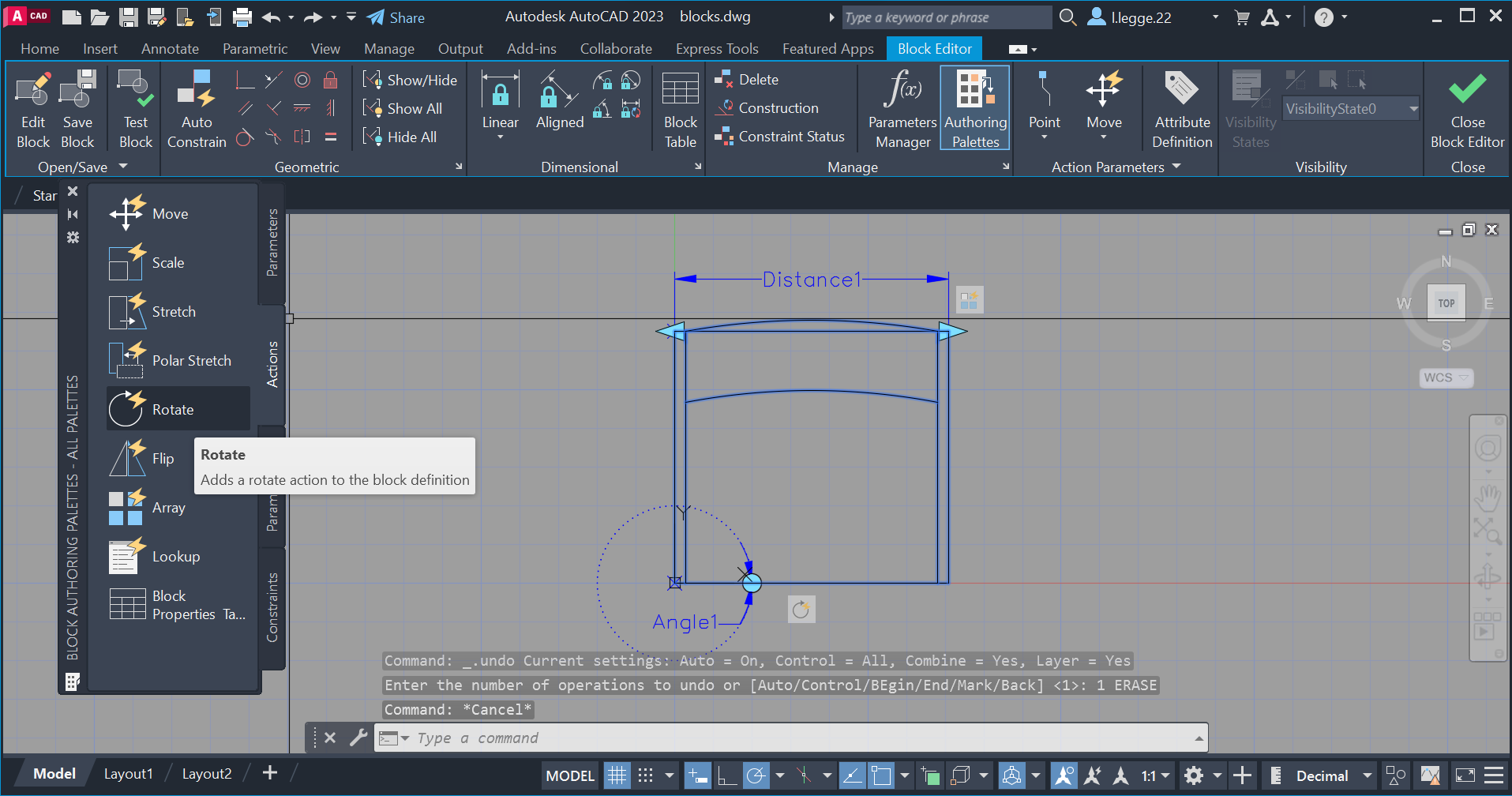Select the Aligned dimensional constraint
The height and width of the screenshot is (796, 1512).
pyautogui.click(x=560, y=100)
